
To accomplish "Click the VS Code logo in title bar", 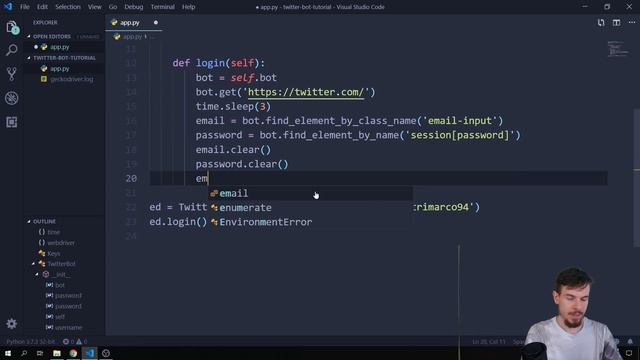I will 8,7.
